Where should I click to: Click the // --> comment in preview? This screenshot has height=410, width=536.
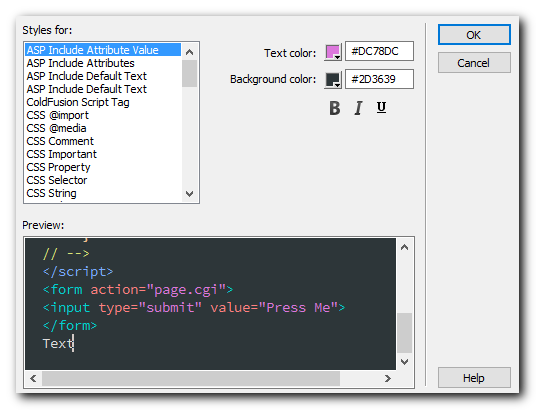[66, 254]
